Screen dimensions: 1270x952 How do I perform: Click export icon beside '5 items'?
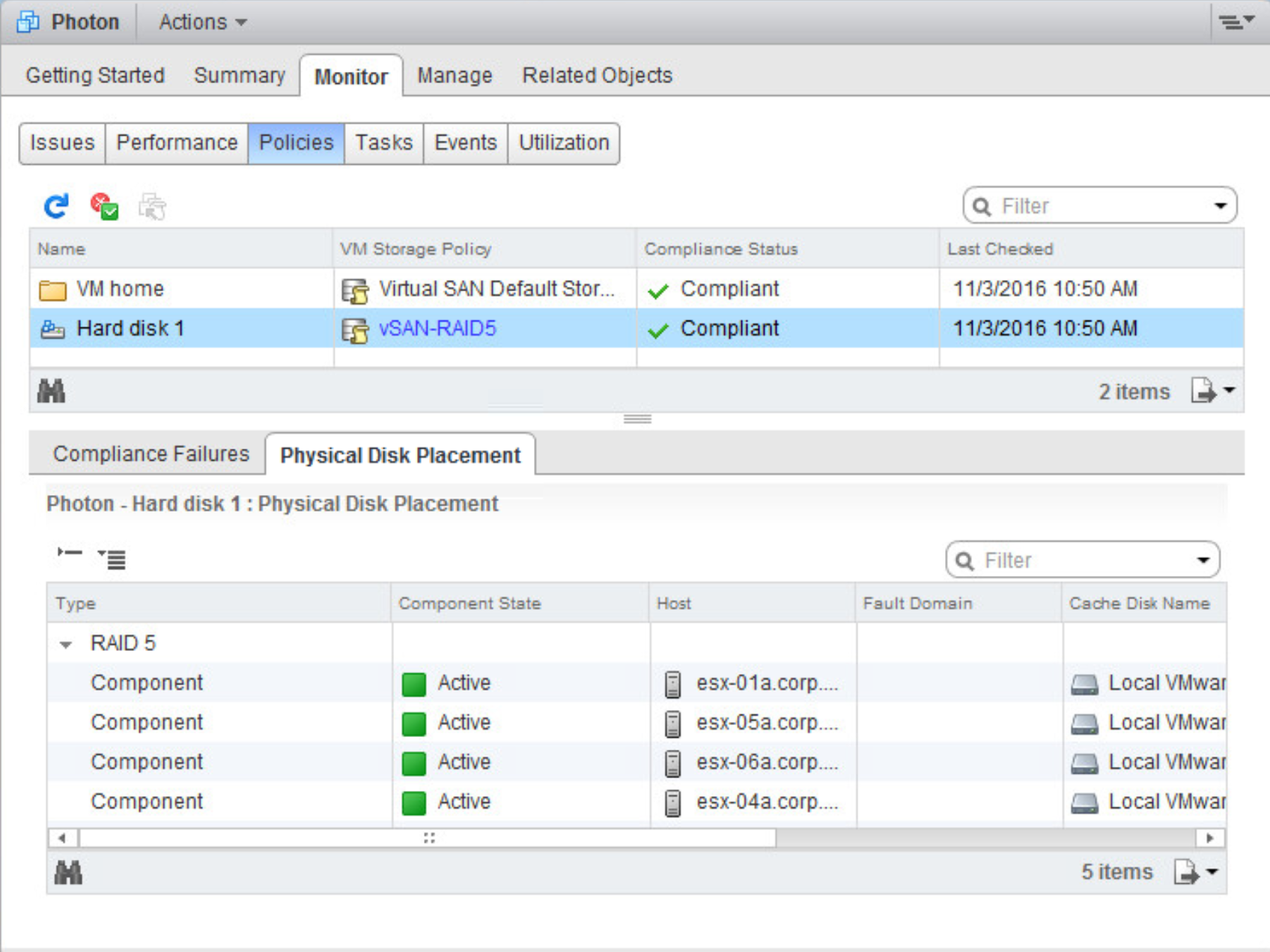(1186, 872)
